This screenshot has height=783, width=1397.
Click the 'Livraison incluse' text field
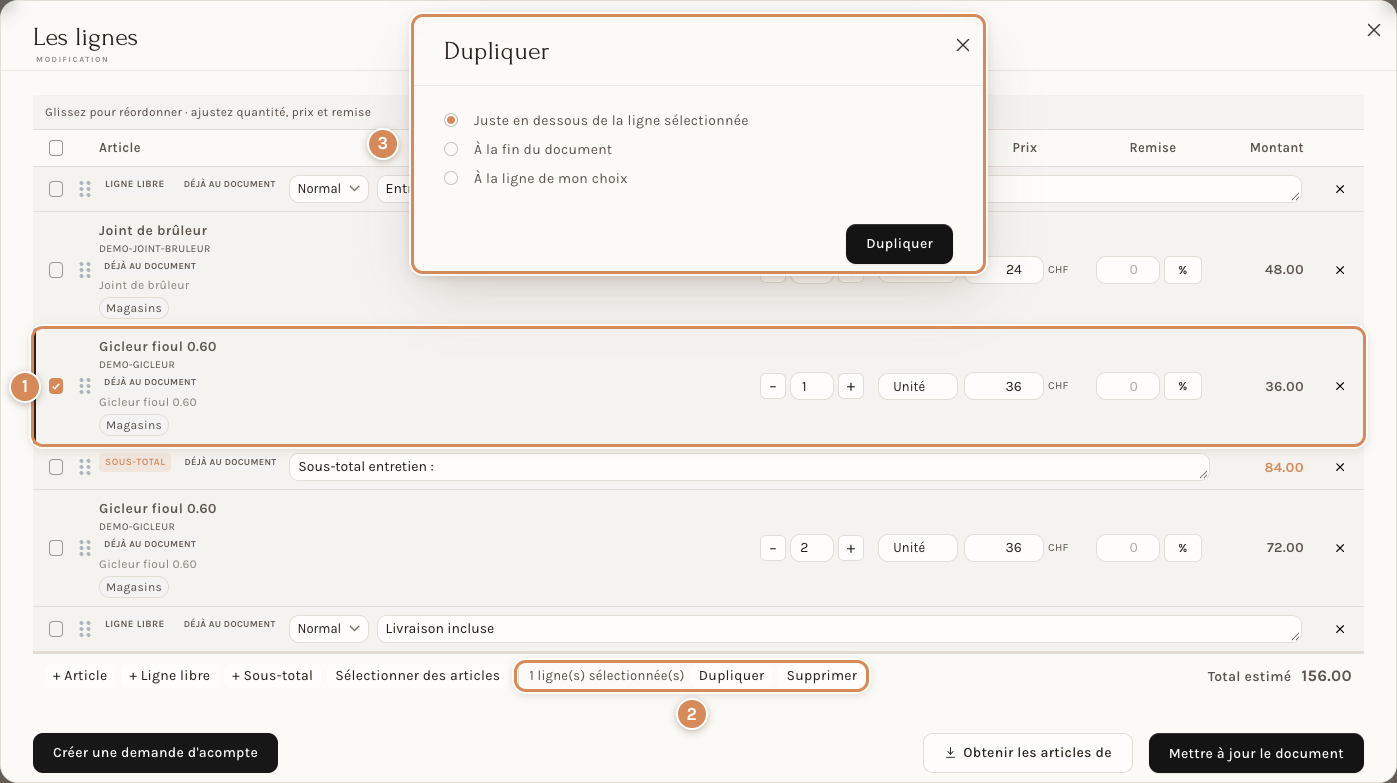(x=839, y=629)
